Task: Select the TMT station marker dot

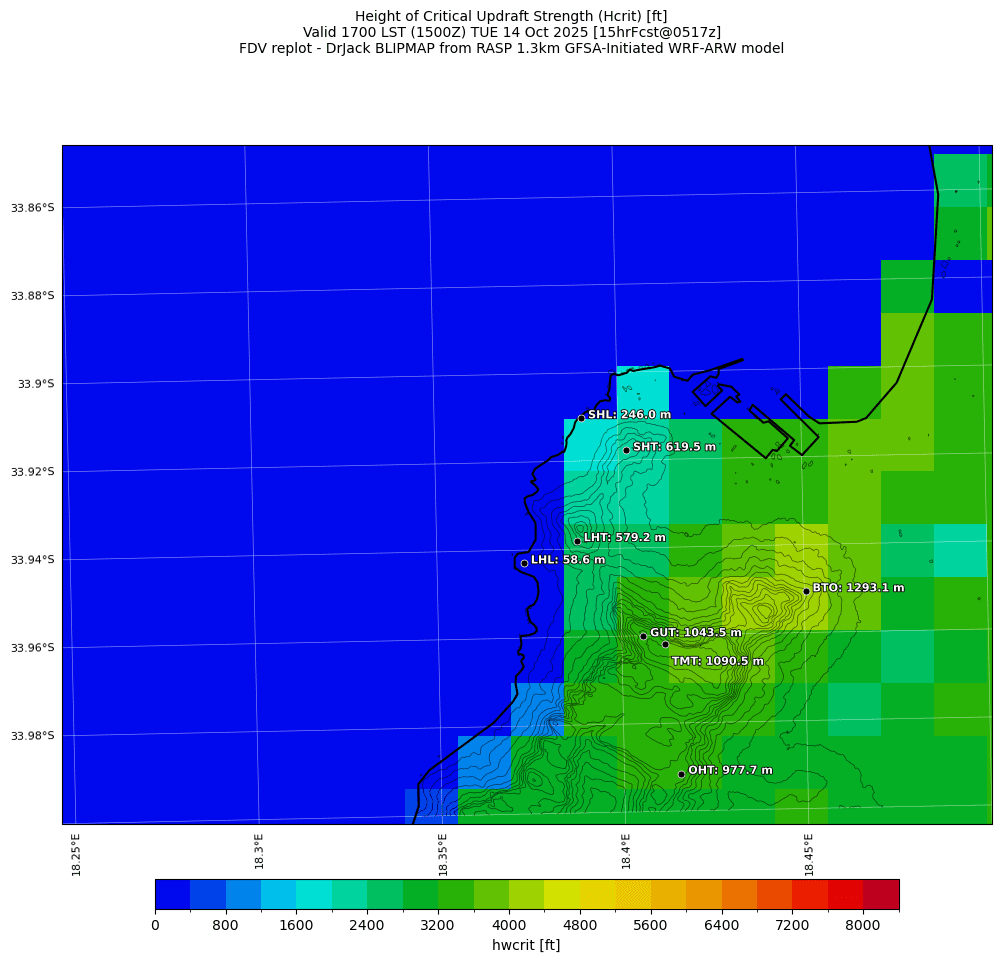Action: [x=665, y=644]
